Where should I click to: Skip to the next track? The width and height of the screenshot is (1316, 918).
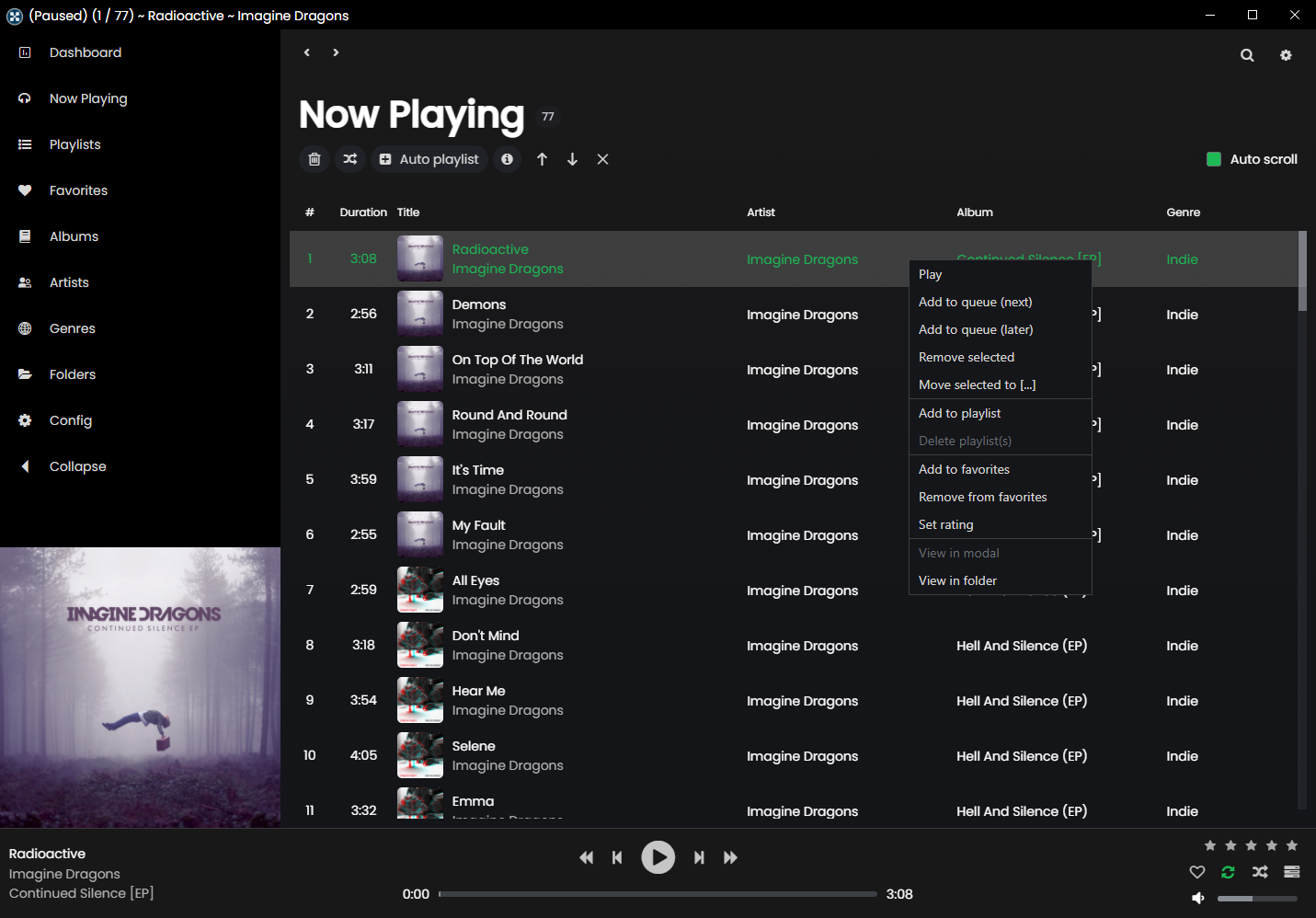[x=699, y=857]
